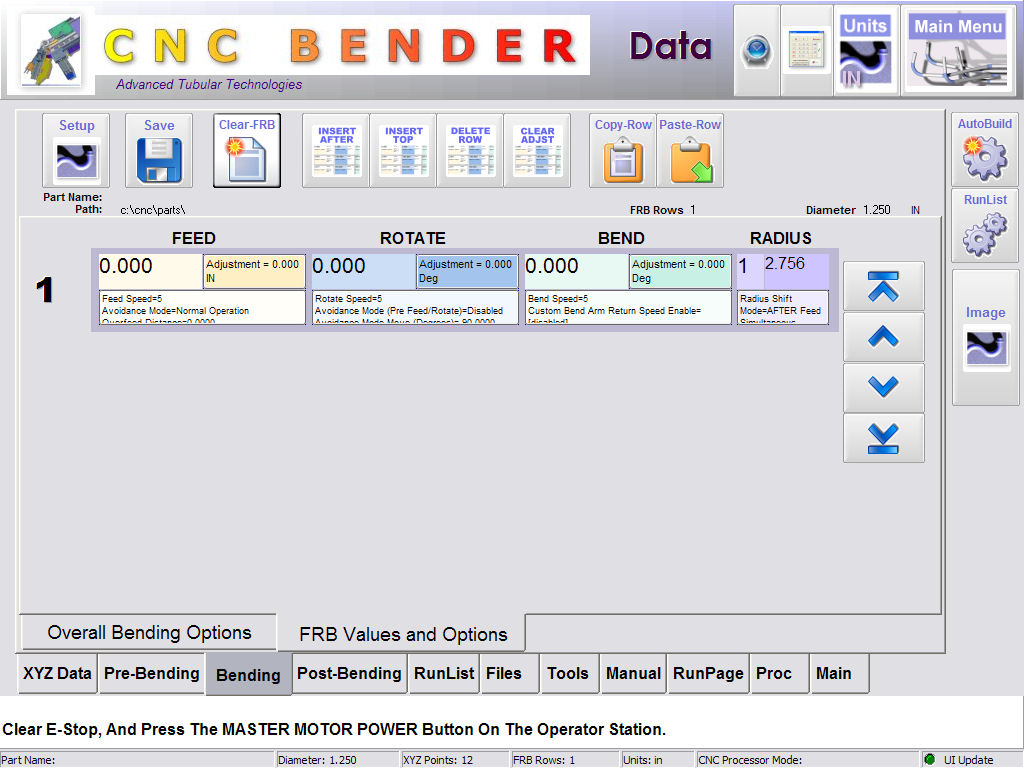The image size is (1024, 768).
Task: Click the BEND angle value field
Action: point(575,269)
